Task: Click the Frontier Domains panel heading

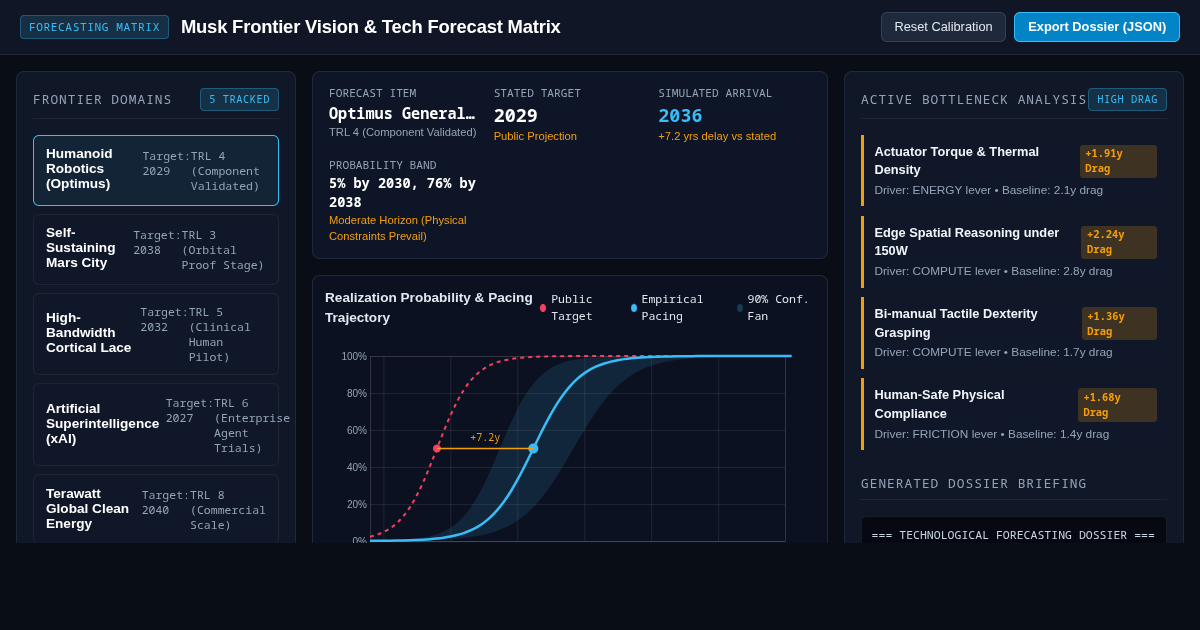Action: [x=103, y=100]
